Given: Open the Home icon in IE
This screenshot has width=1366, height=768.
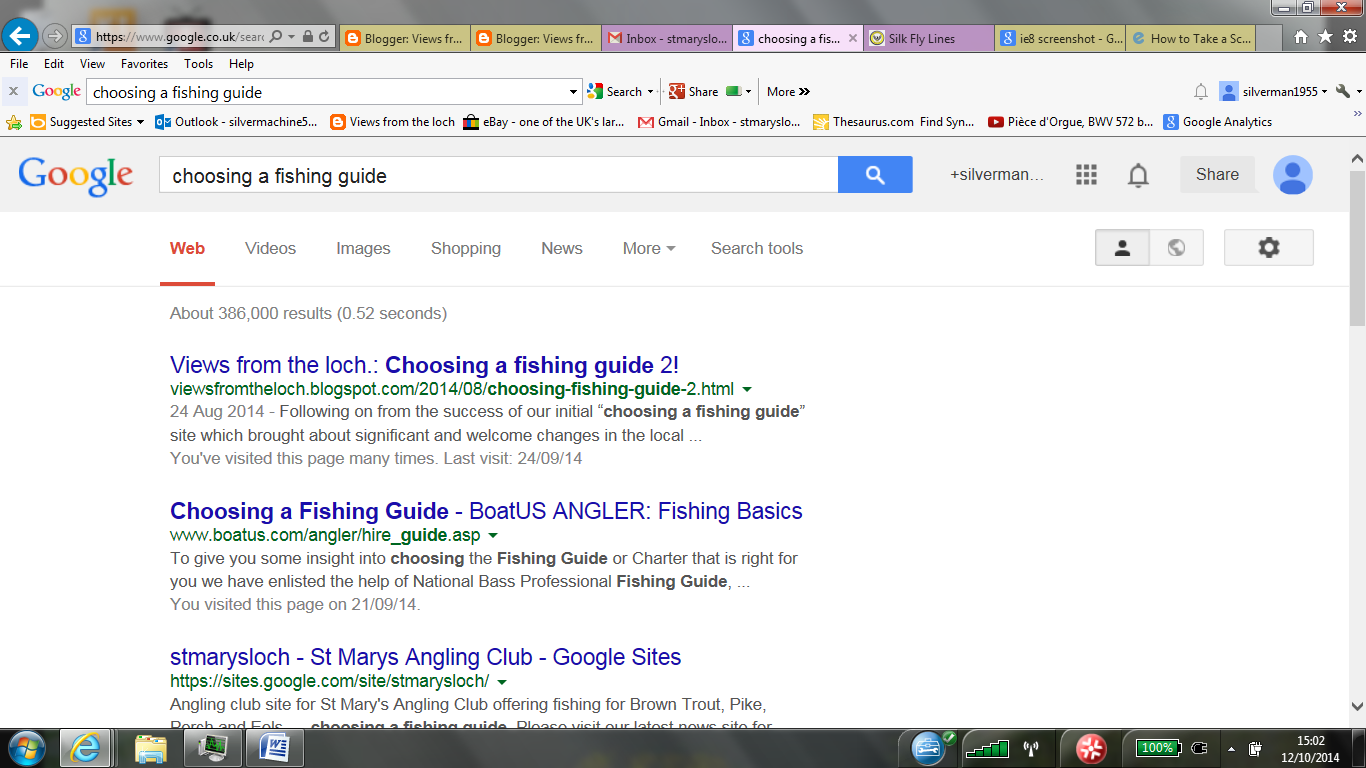Looking at the screenshot, I should (x=1300, y=37).
